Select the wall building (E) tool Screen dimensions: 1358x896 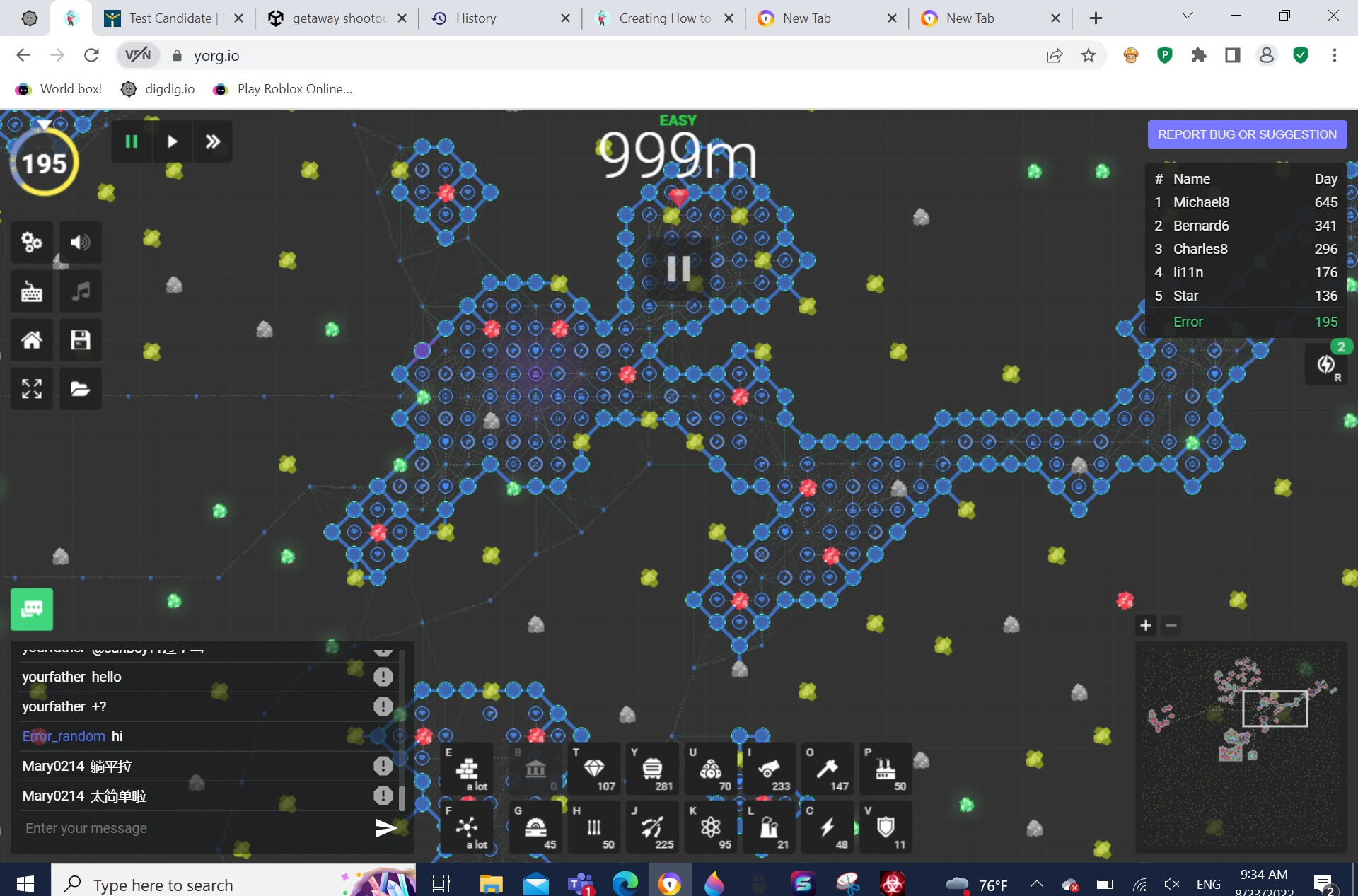pos(468,769)
